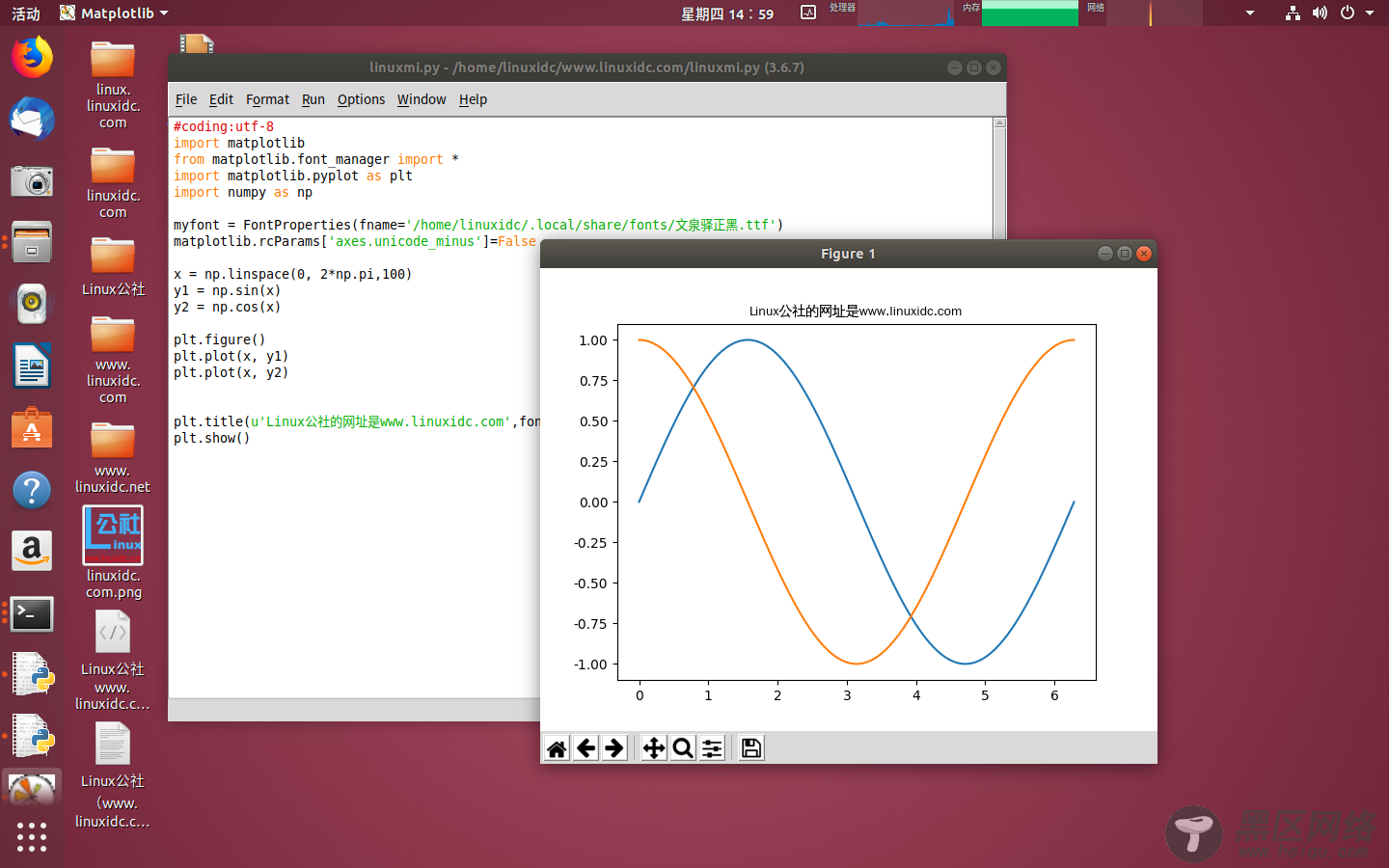
Task: Open the Run menu in IDLE
Action: [313, 99]
